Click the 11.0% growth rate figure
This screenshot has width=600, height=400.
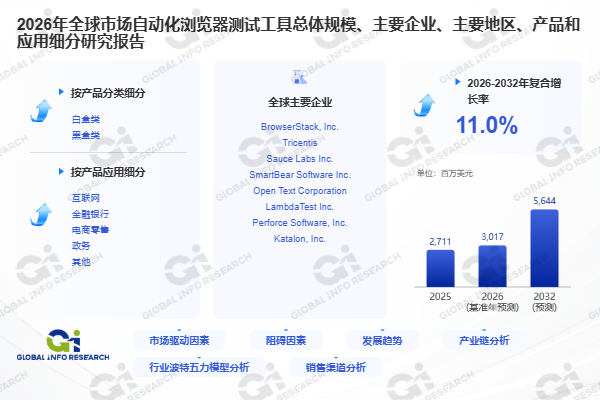click(487, 125)
